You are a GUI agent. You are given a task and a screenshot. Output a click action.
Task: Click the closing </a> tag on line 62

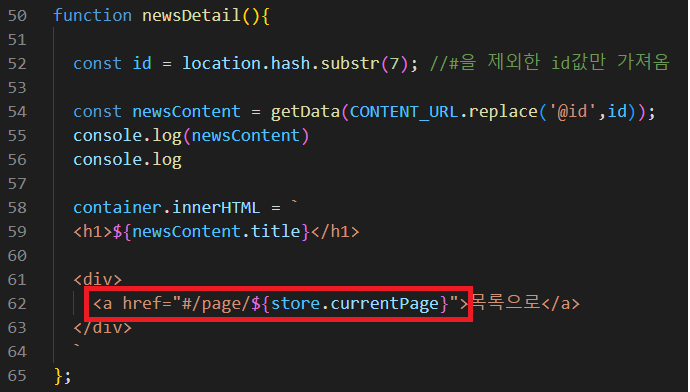tap(561, 304)
